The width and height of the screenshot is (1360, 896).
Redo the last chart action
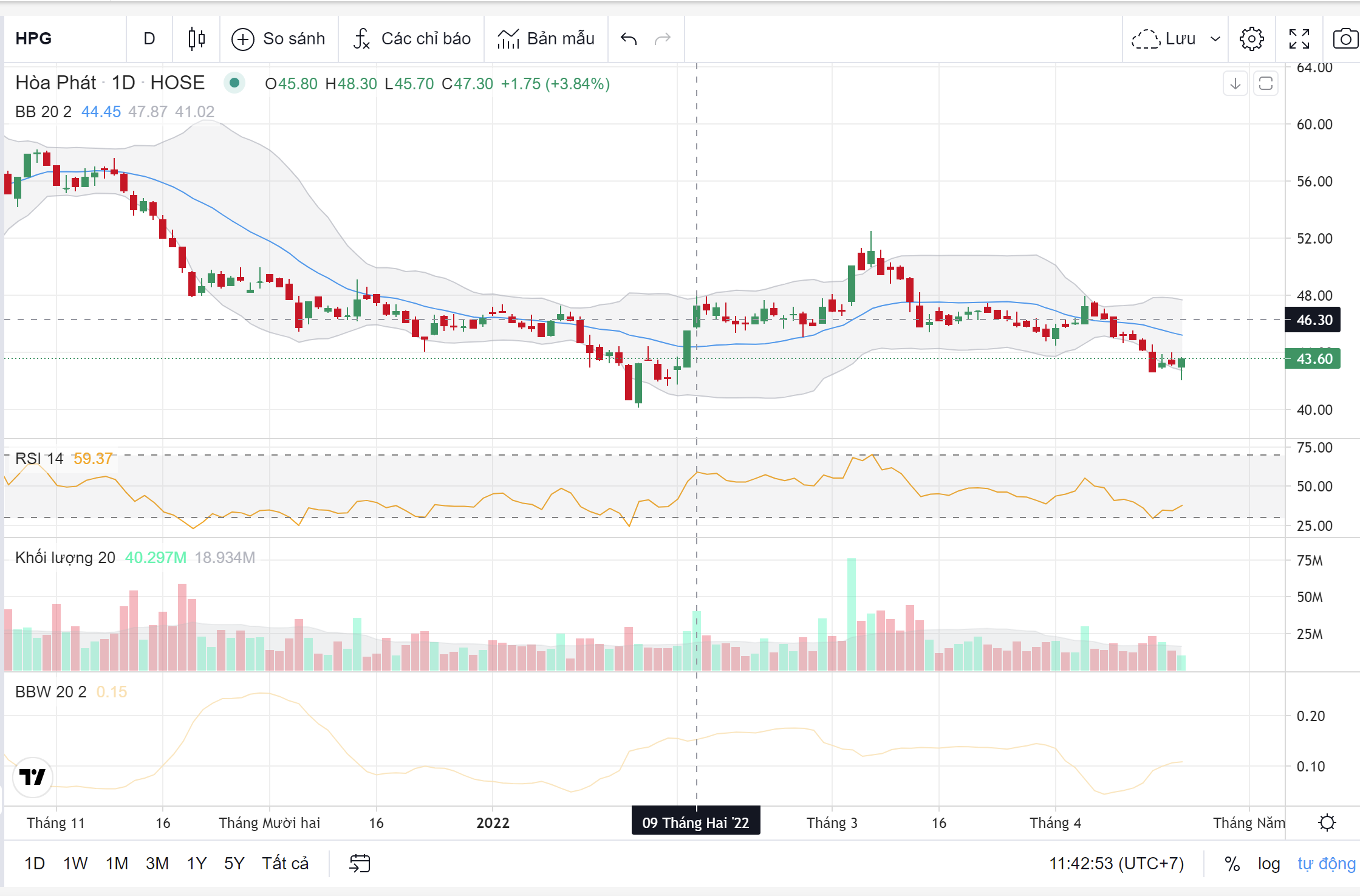click(663, 39)
